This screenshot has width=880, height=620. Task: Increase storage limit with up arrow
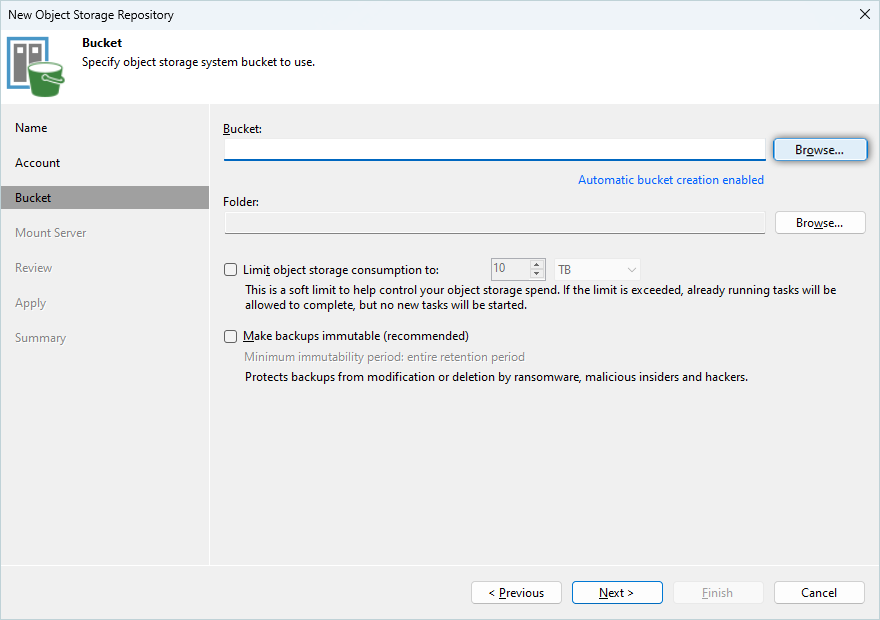coord(537,265)
